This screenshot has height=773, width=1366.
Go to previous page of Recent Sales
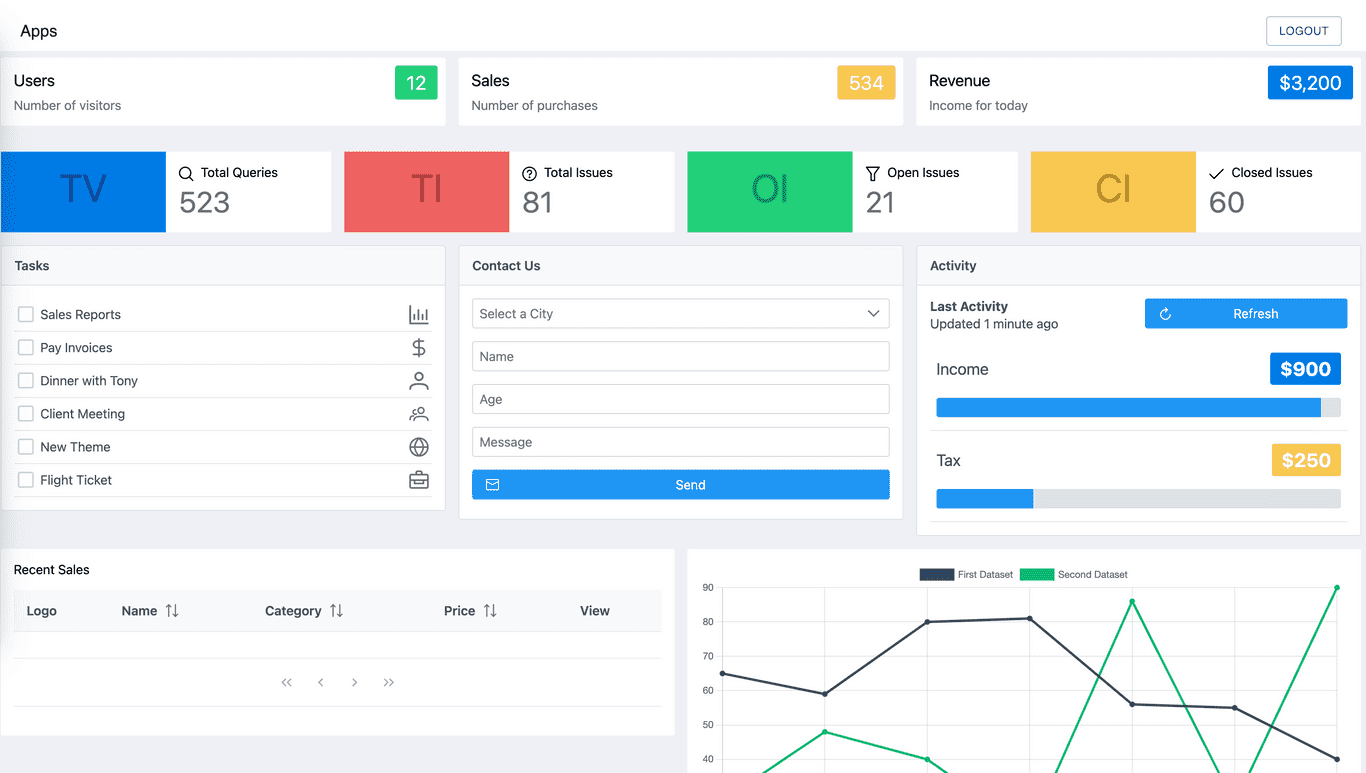click(321, 682)
